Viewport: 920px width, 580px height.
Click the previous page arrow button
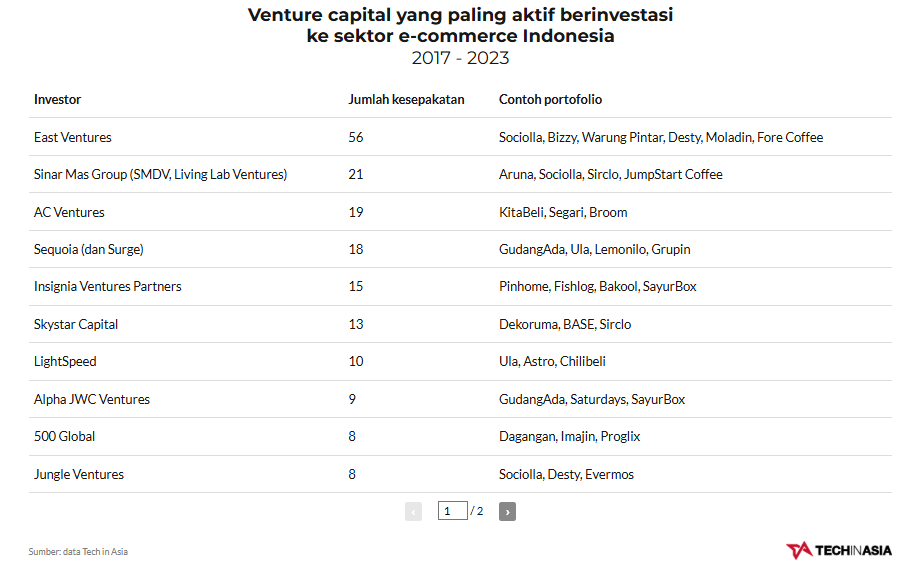[413, 511]
